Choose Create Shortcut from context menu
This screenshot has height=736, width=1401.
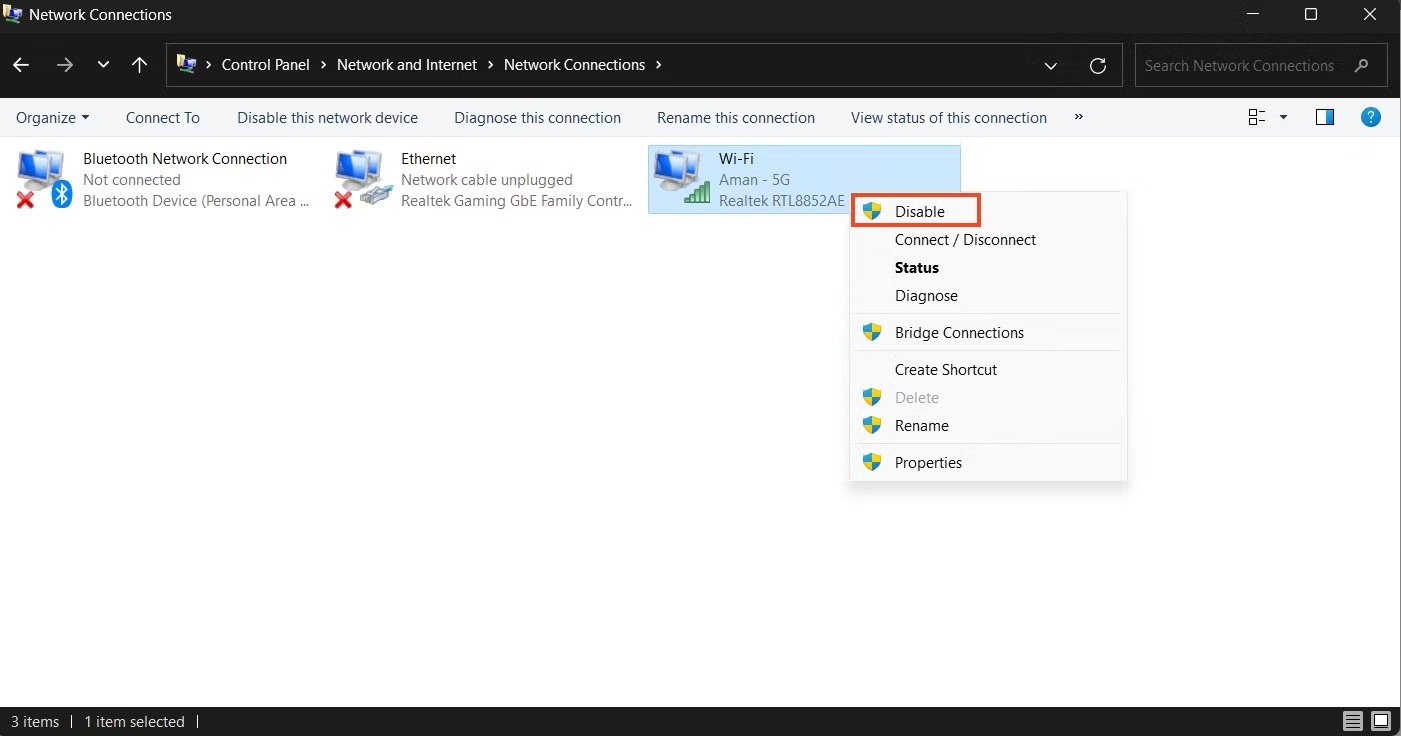click(988, 370)
